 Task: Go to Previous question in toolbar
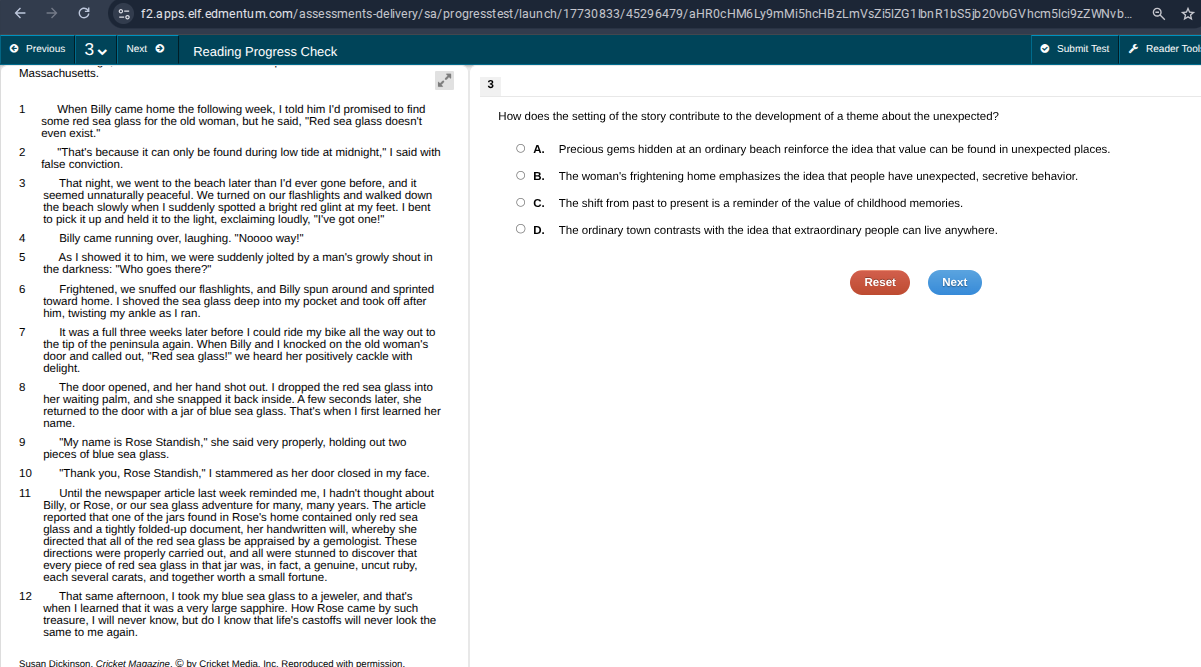pyautogui.click(x=38, y=49)
